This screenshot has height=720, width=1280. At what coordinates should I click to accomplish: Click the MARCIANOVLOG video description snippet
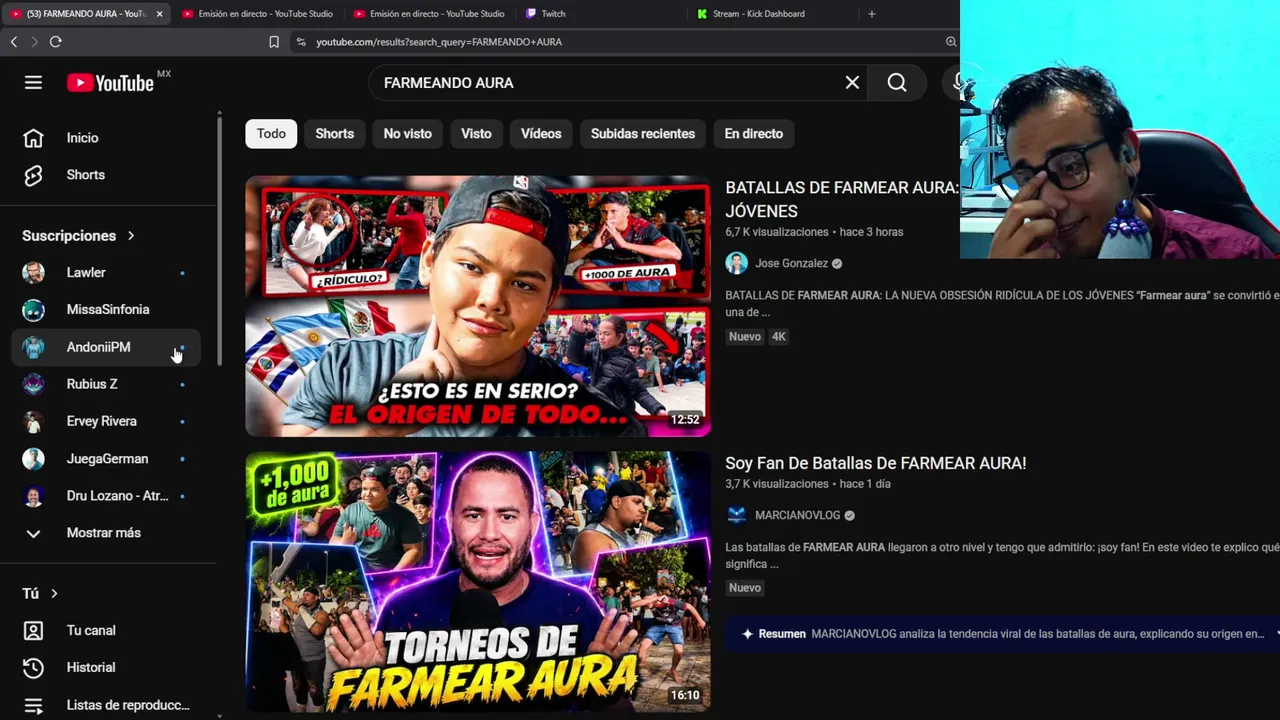tap(1002, 556)
